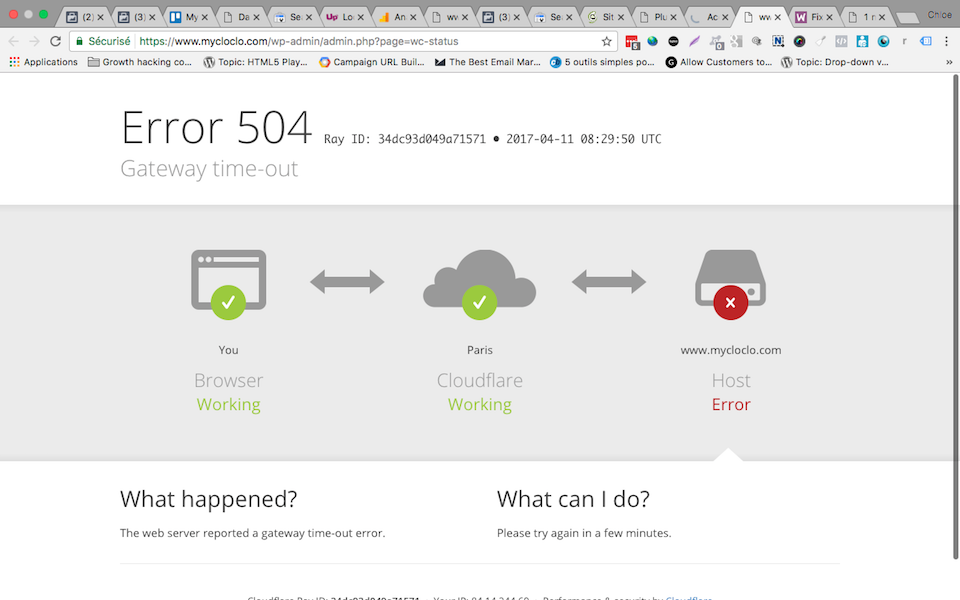Reload the page with the refresh icon
Screen dimensions: 960x600
point(55,41)
